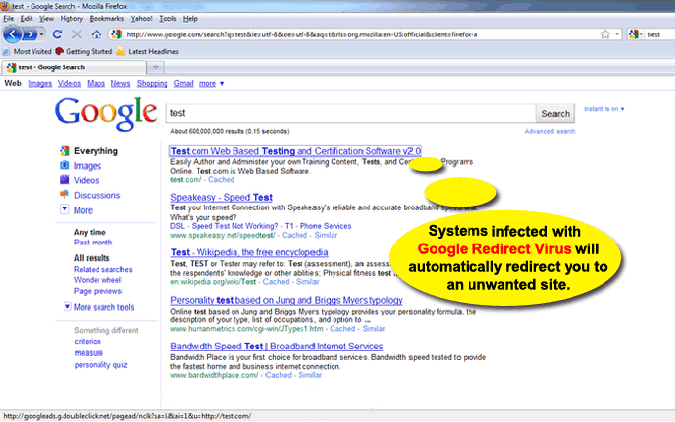675x422 pixels.
Task: Open Bandwidth Speed Test result link
Action: pos(276,346)
